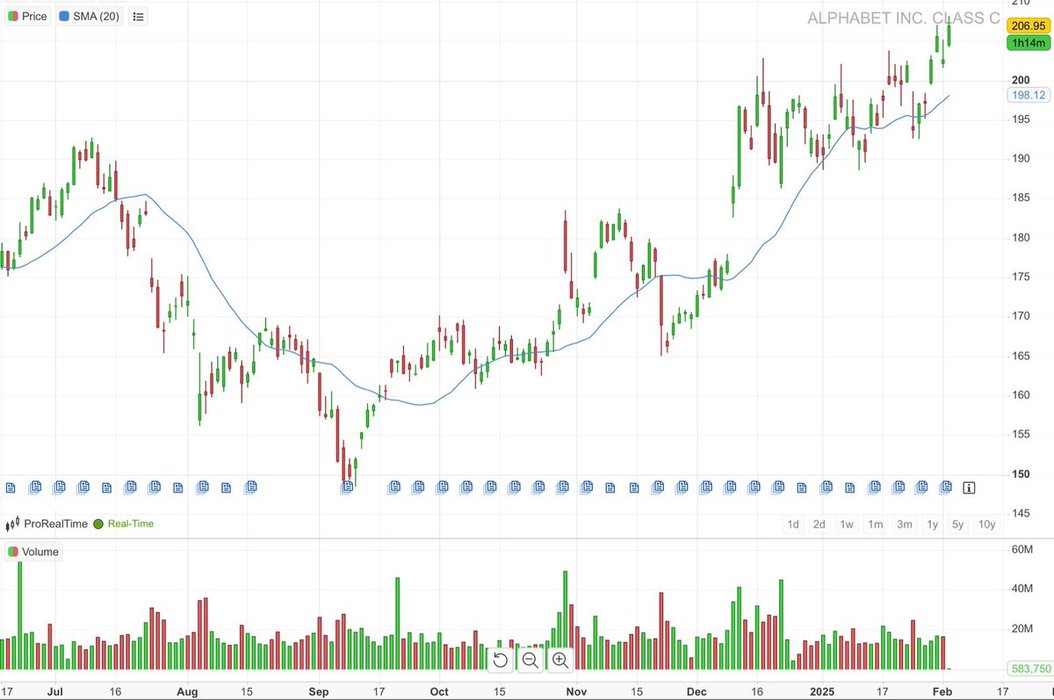
Task: Click the ALPHABET INC. CLASS C title
Action: point(903,18)
